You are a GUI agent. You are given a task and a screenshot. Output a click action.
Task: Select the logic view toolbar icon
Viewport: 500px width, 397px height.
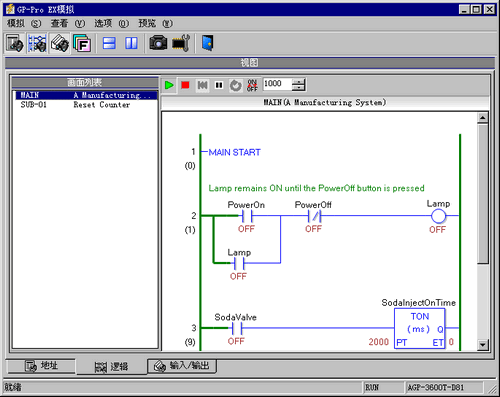pyautogui.click(x=37, y=43)
